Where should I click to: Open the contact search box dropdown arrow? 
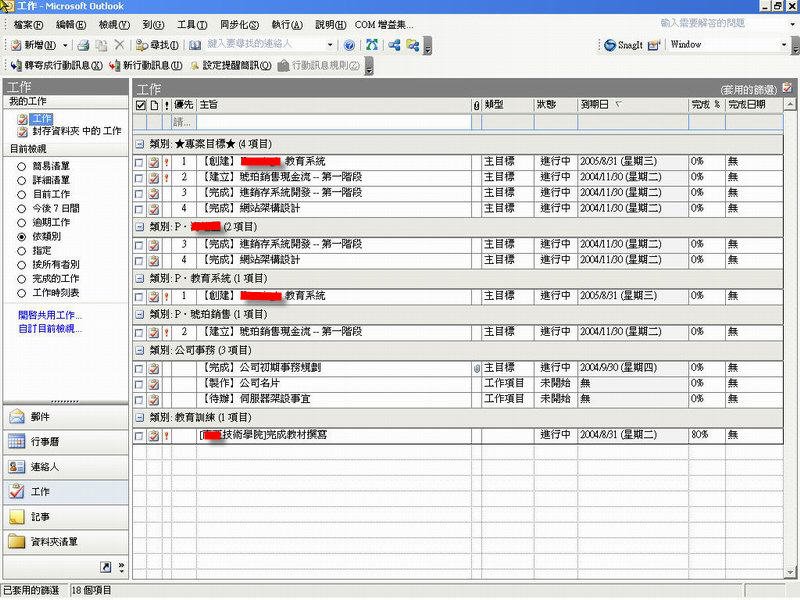coord(330,45)
